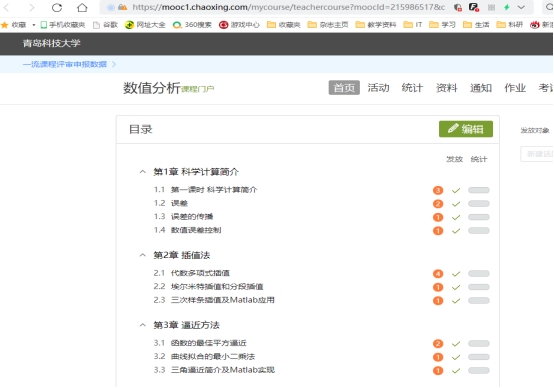Screen dimensions: 554x388
Task: Open section 3.1 函数的最佳平方逼近
Action: coord(200,343)
